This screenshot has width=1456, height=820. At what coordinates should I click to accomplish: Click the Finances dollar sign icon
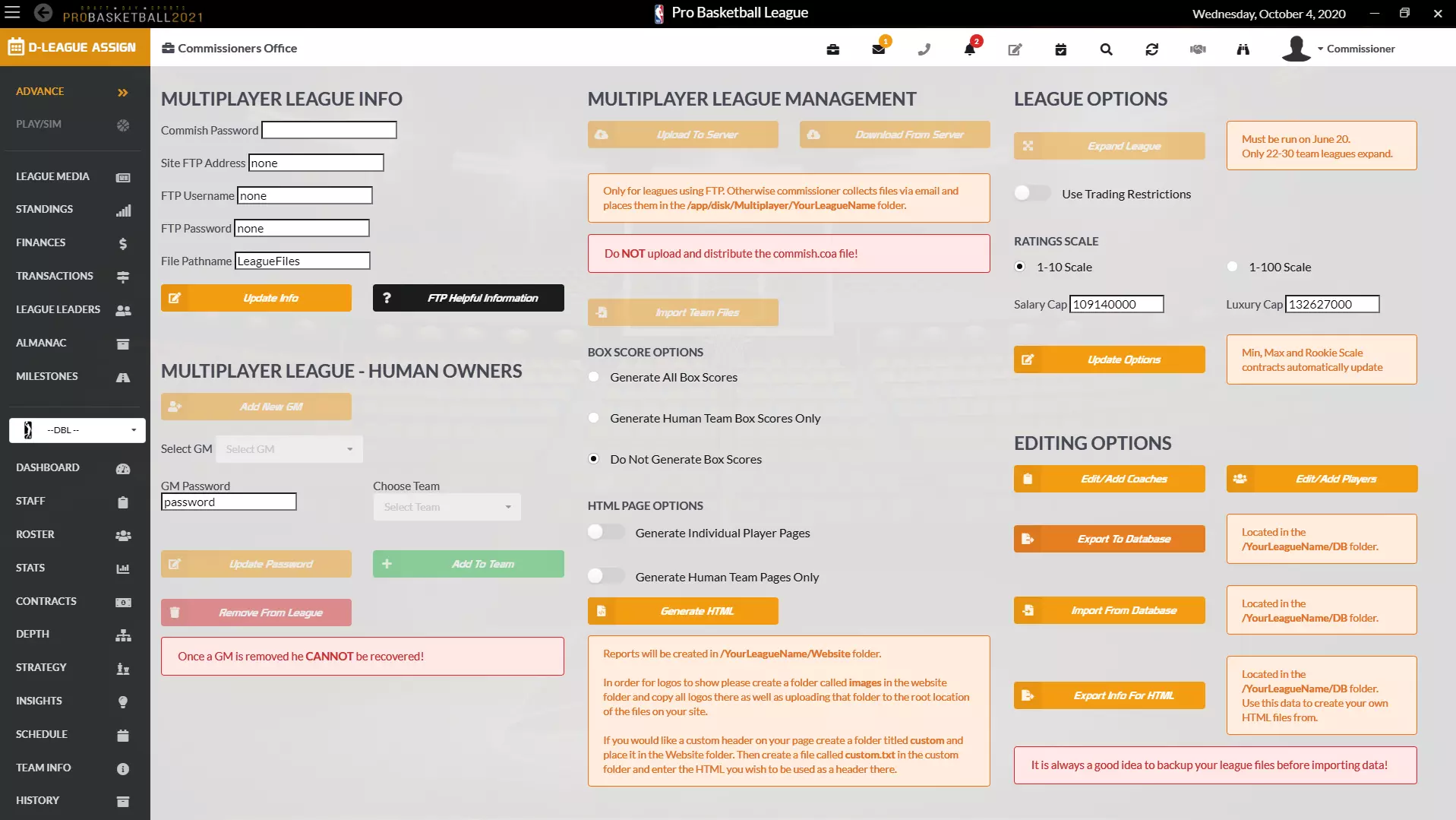click(123, 244)
